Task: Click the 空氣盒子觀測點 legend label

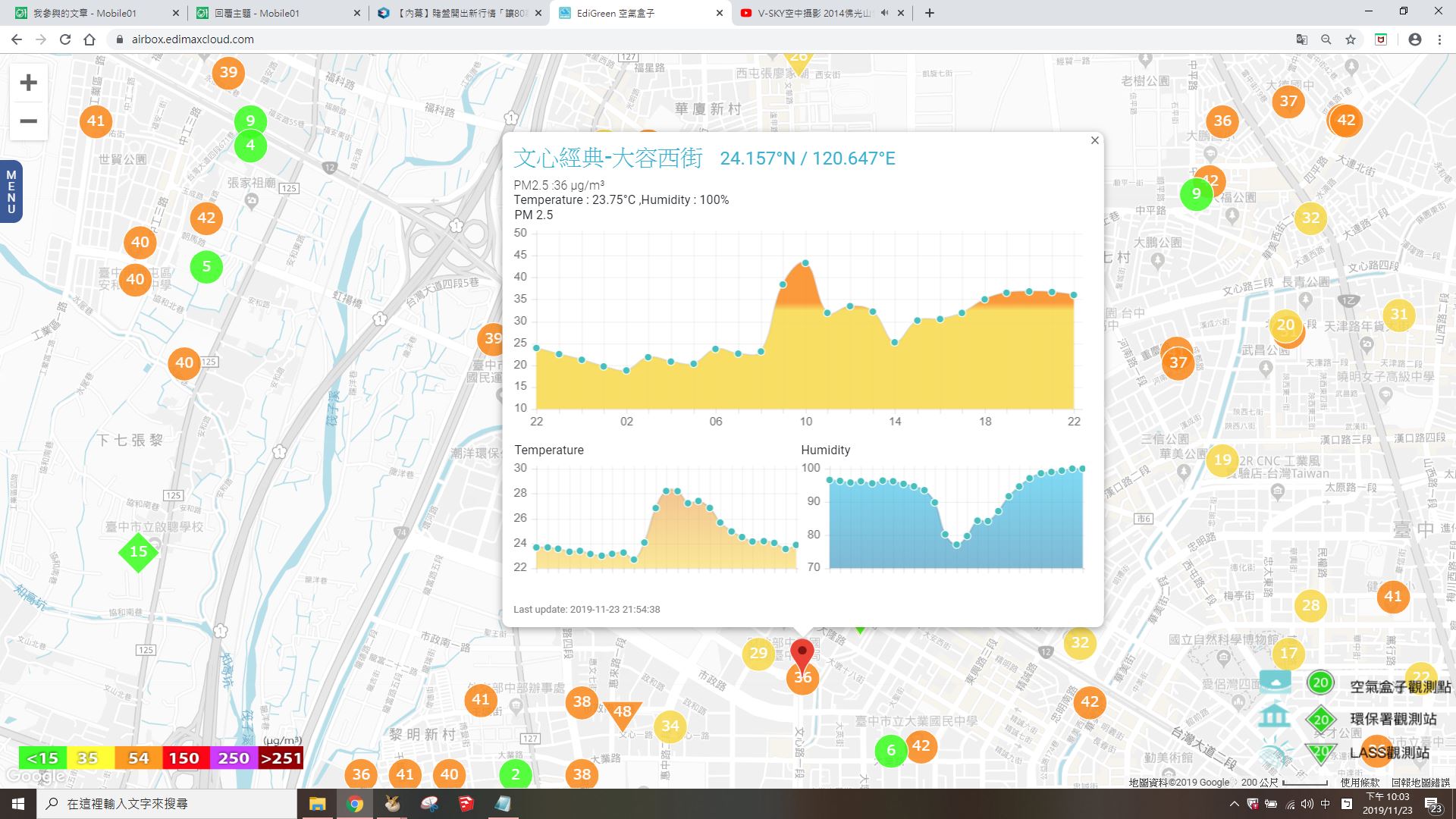Action: coord(1400,686)
